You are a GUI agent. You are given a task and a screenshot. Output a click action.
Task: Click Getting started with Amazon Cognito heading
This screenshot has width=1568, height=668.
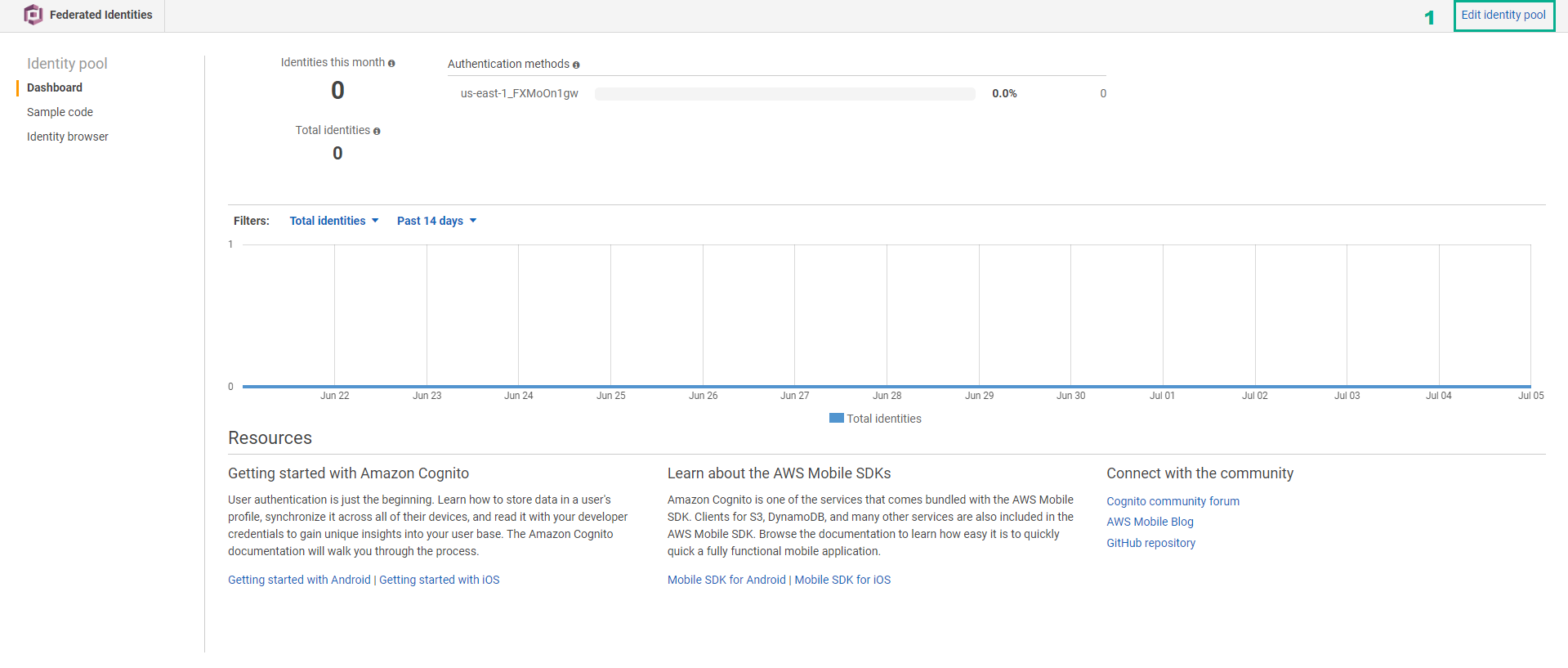[x=348, y=473]
